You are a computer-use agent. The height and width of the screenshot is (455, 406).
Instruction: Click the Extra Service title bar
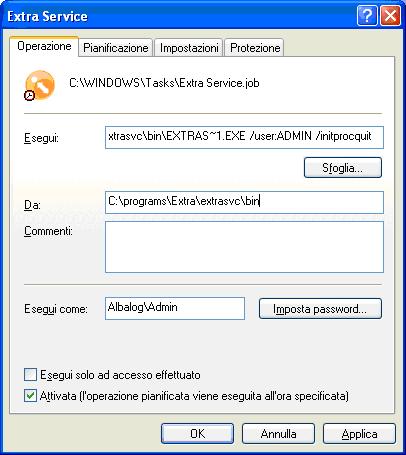[180, 16]
